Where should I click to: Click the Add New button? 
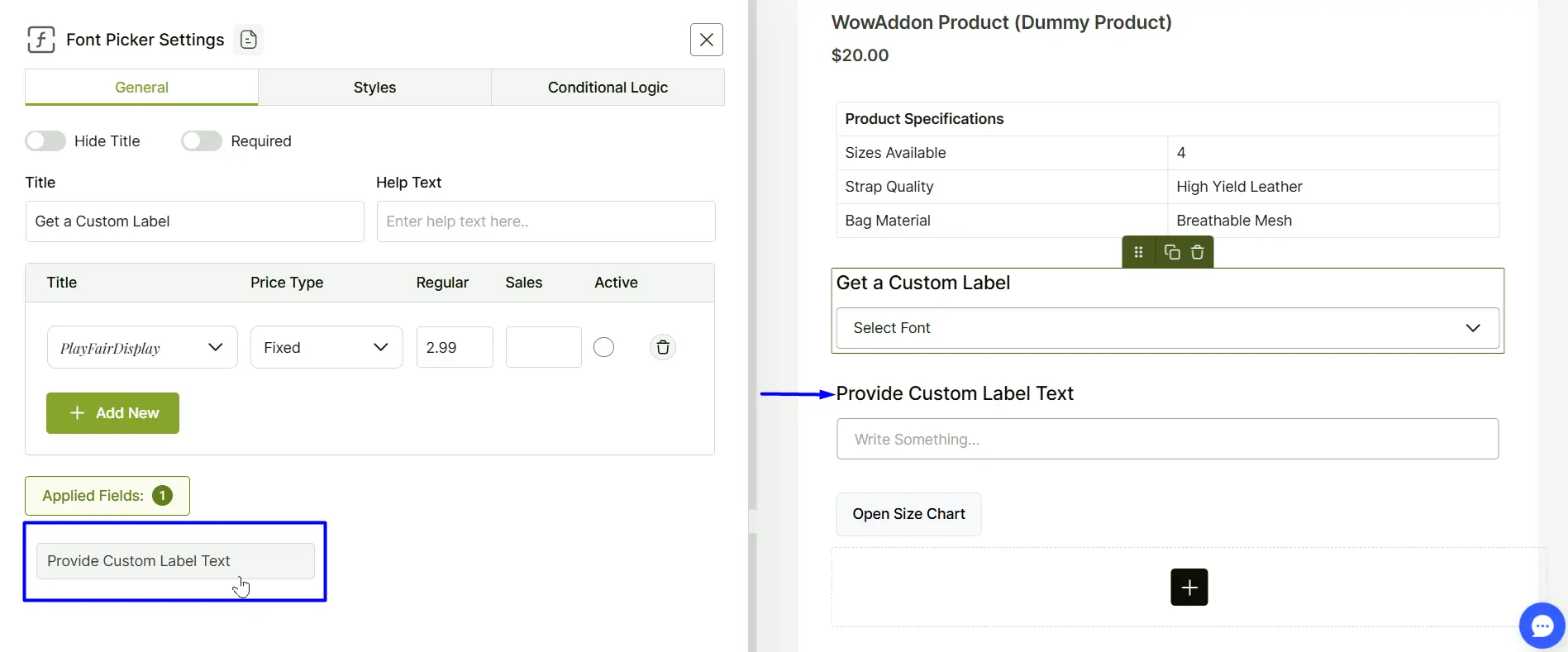point(112,413)
